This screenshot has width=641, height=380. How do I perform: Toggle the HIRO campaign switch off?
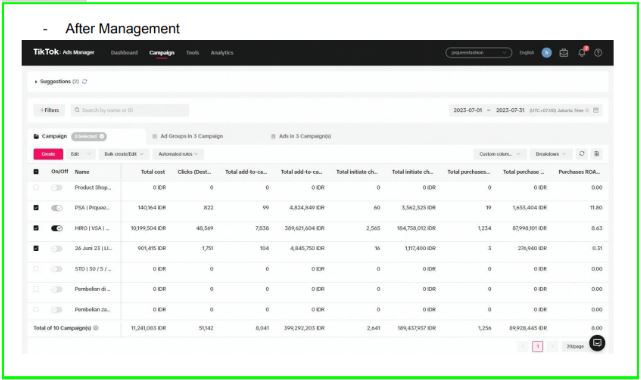[57, 228]
